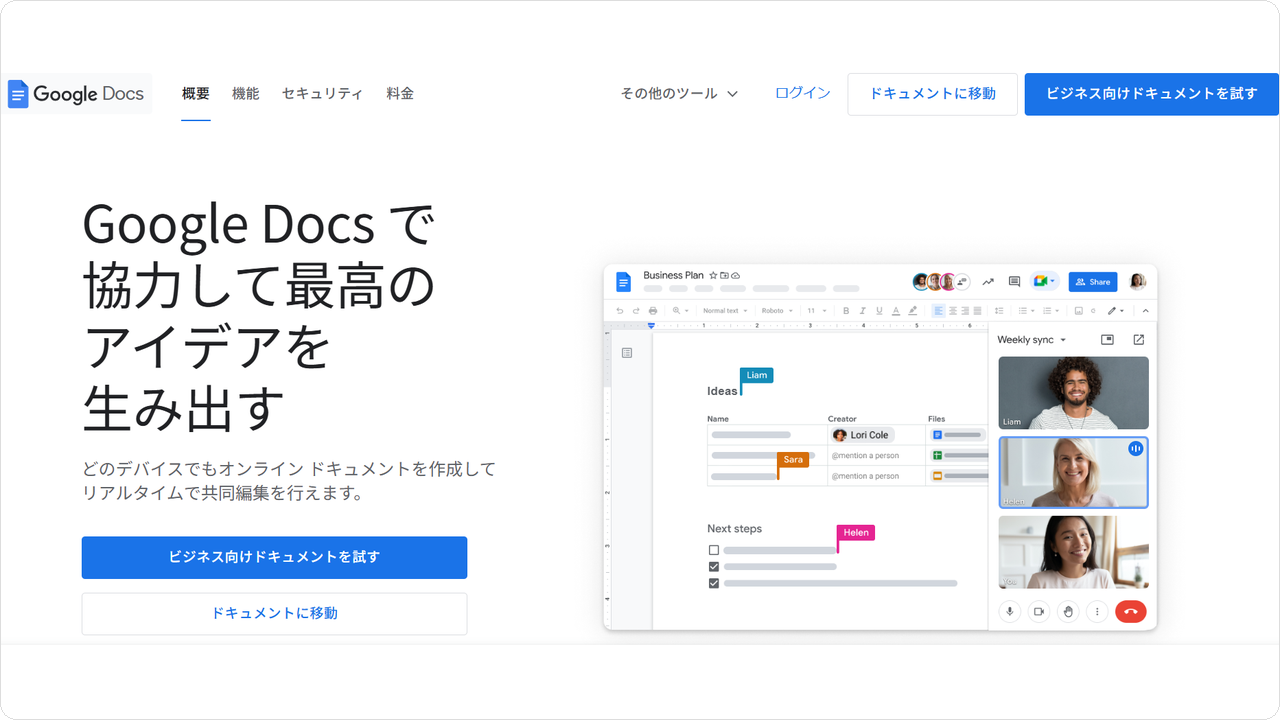View the activity trend icon
The height and width of the screenshot is (720, 1280).
pyautogui.click(x=988, y=282)
